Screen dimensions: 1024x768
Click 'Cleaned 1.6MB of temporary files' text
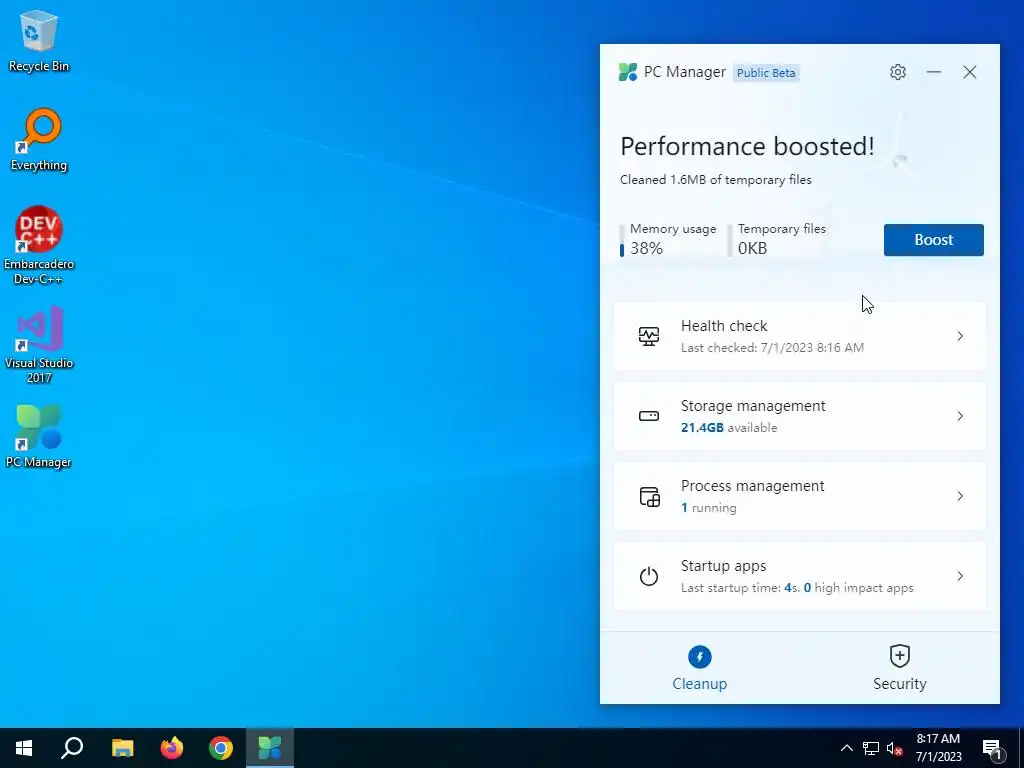pos(716,180)
